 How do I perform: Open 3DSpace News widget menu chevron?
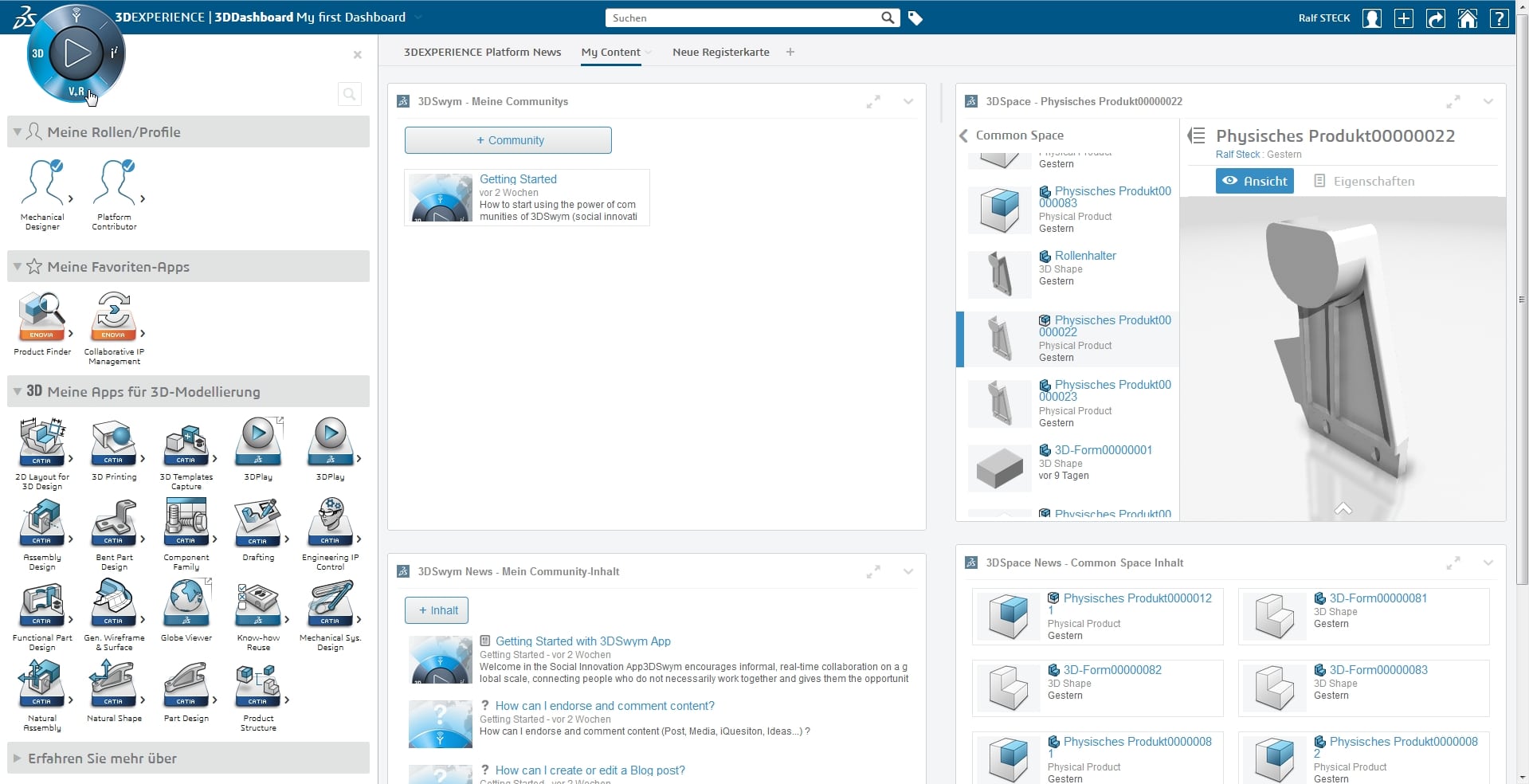tap(1488, 563)
